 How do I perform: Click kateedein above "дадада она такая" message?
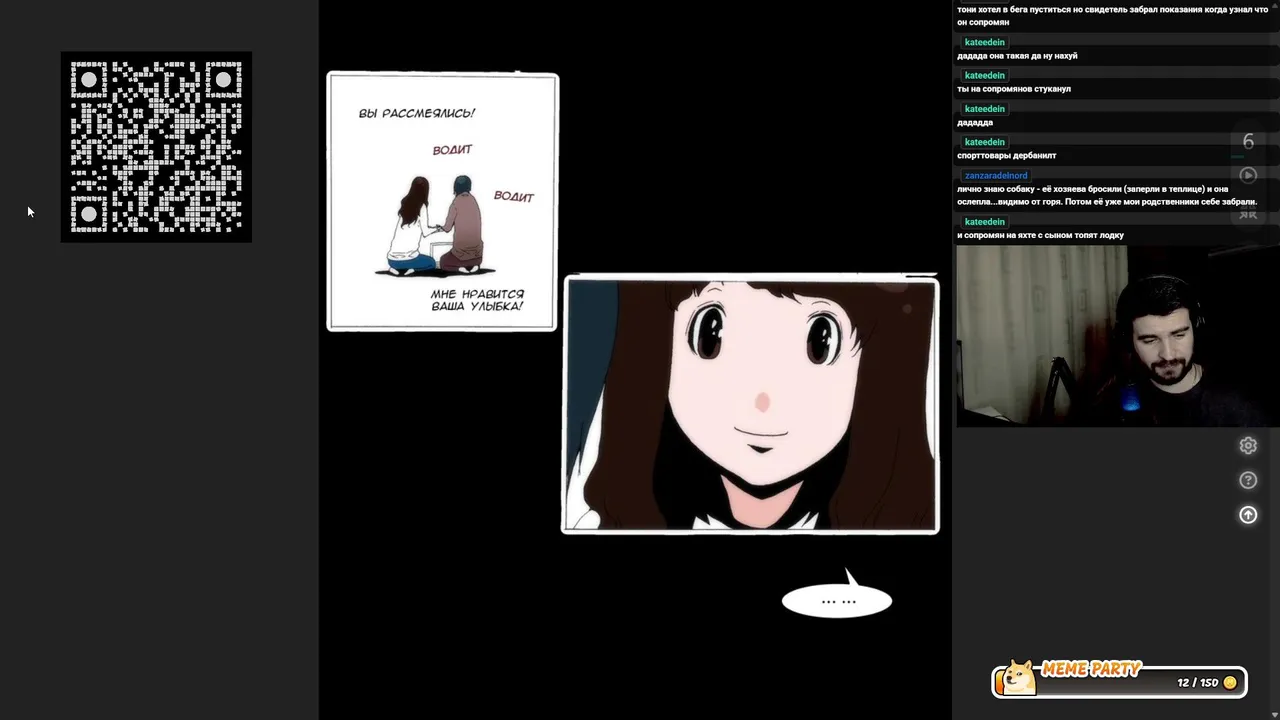[985, 43]
